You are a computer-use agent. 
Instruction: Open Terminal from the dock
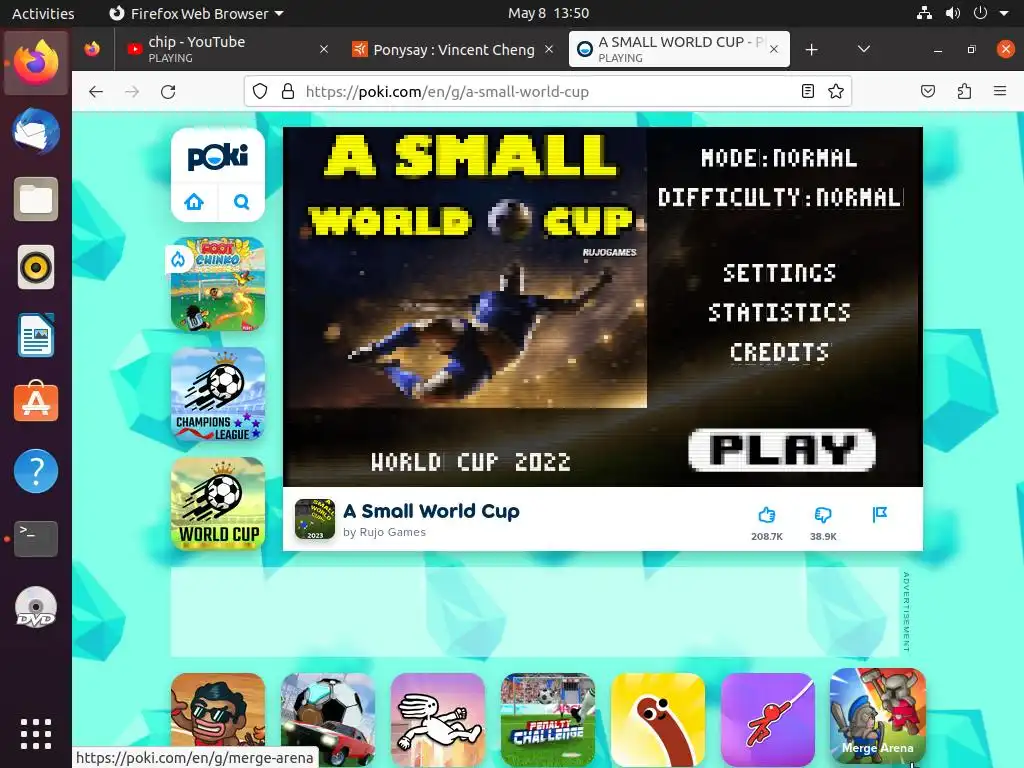click(x=36, y=539)
